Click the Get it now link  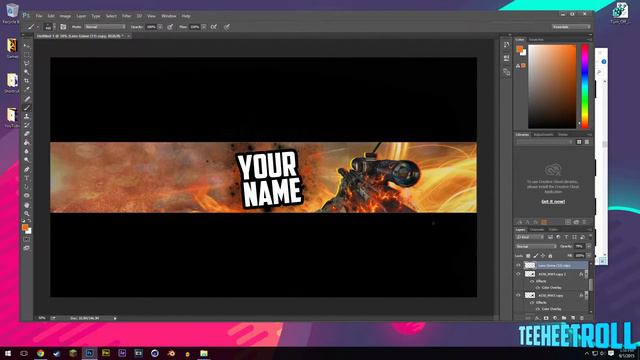click(553, 202)
